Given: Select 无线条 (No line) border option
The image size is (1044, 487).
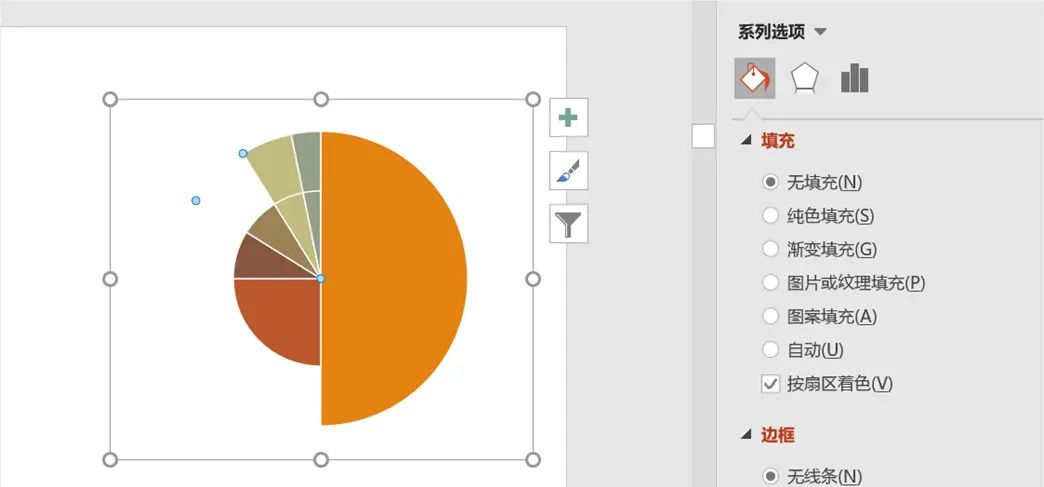Looking at the screenshot, I should (x=770, y=476).
